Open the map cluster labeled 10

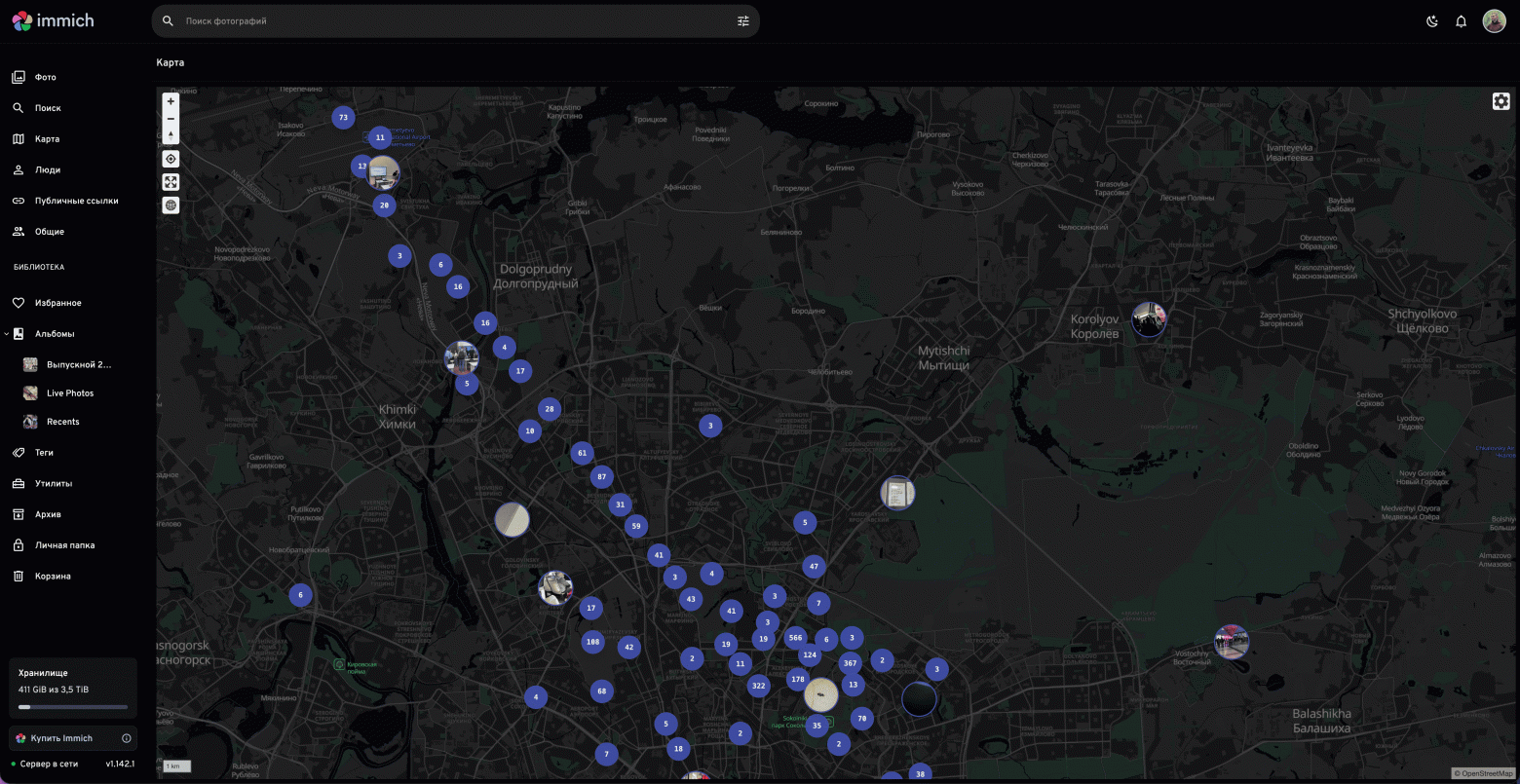[530, 430]
